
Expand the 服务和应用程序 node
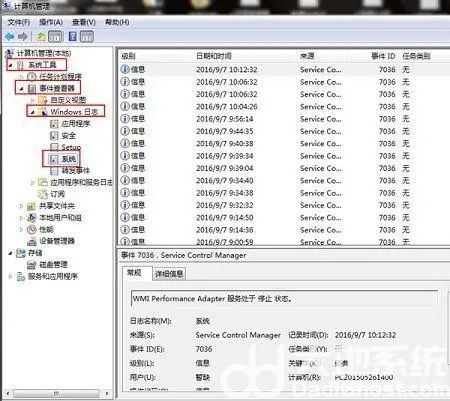[10, 277]
